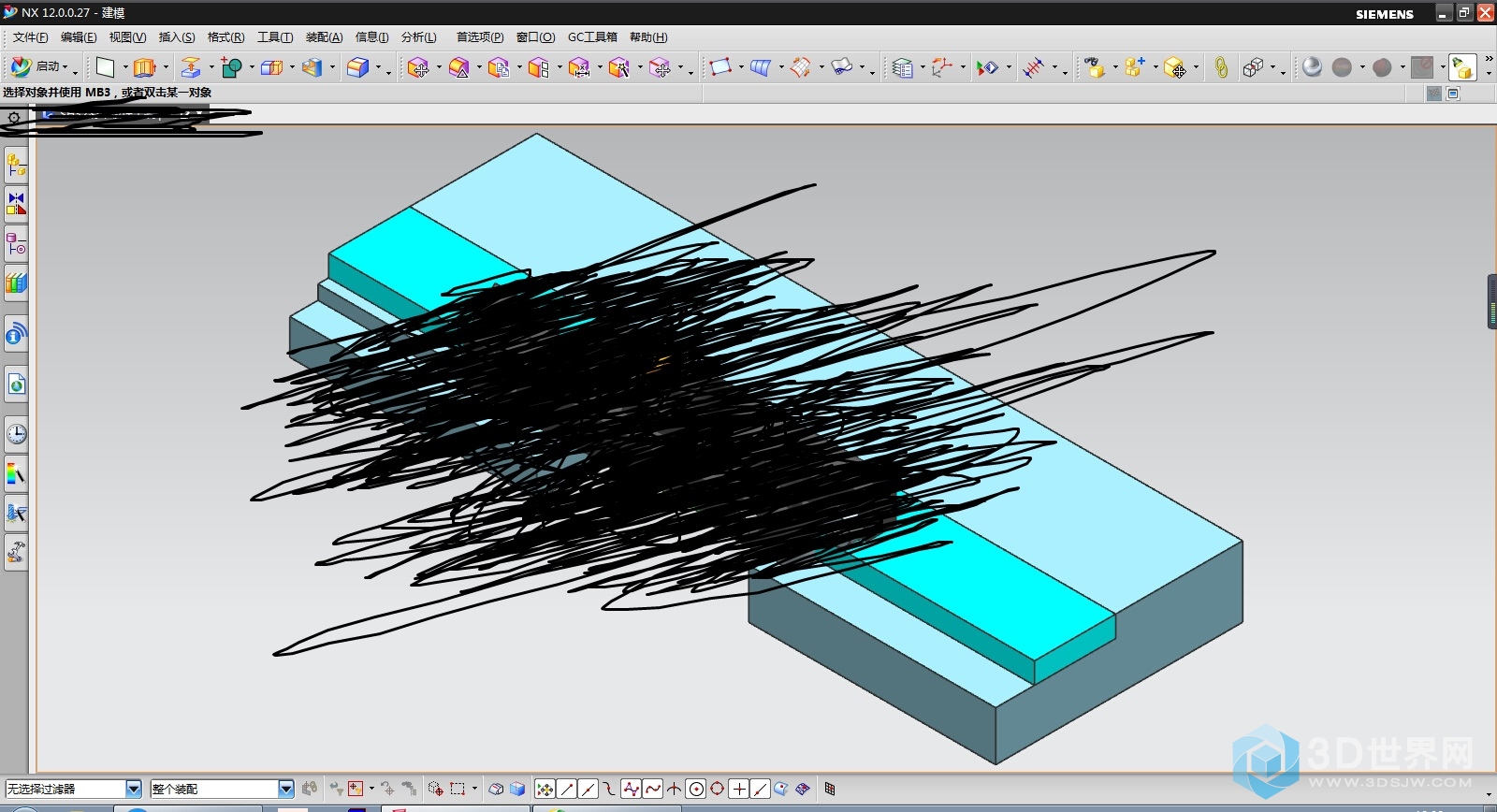Select the Extrude feature icon
This screenshot has height=812, width=1497.
tap(145, 67)
